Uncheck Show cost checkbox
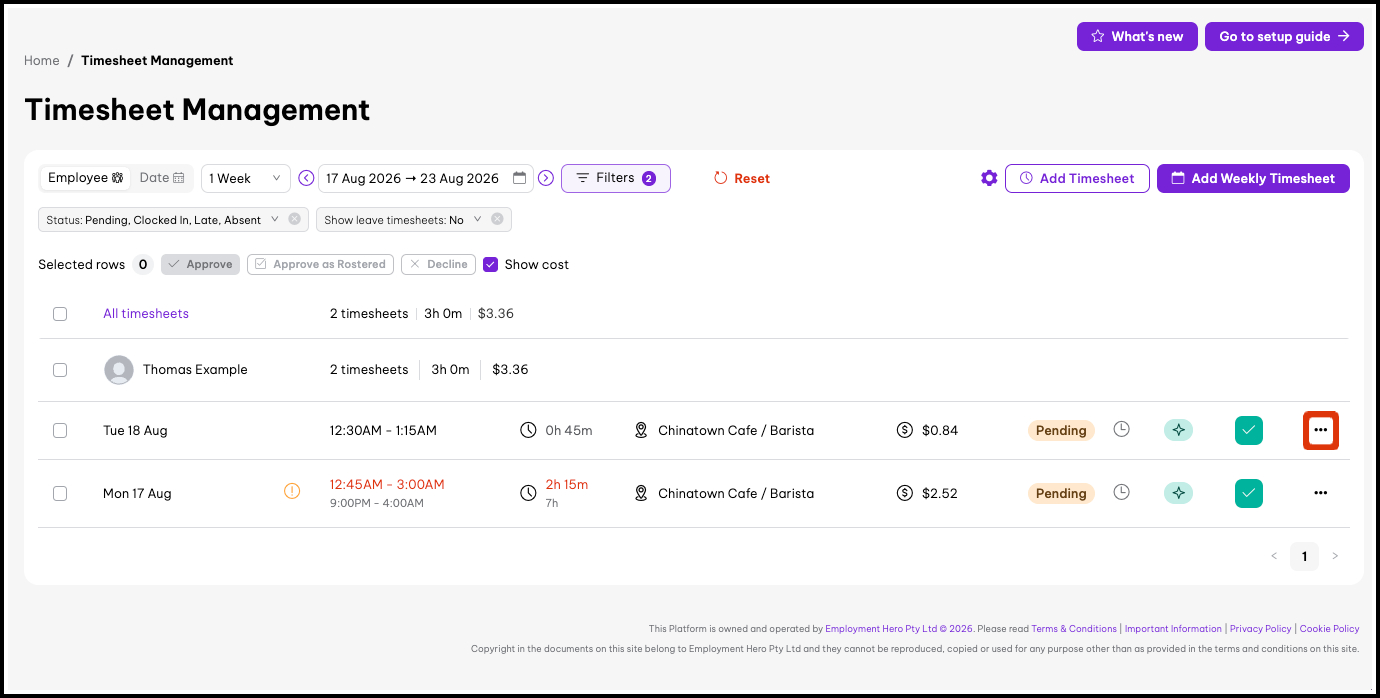 490,264
